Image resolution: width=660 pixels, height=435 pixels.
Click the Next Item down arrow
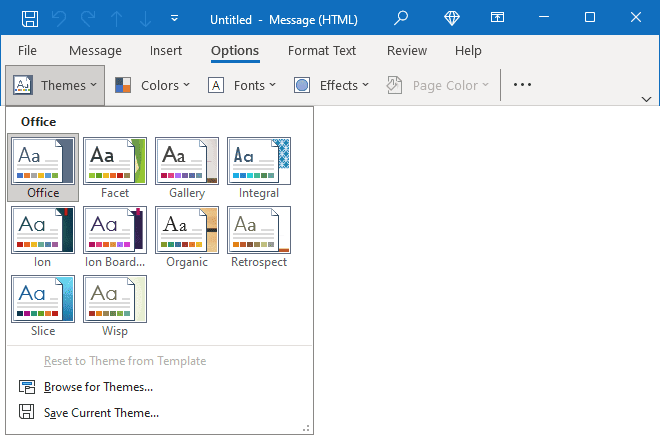[145, 19]
